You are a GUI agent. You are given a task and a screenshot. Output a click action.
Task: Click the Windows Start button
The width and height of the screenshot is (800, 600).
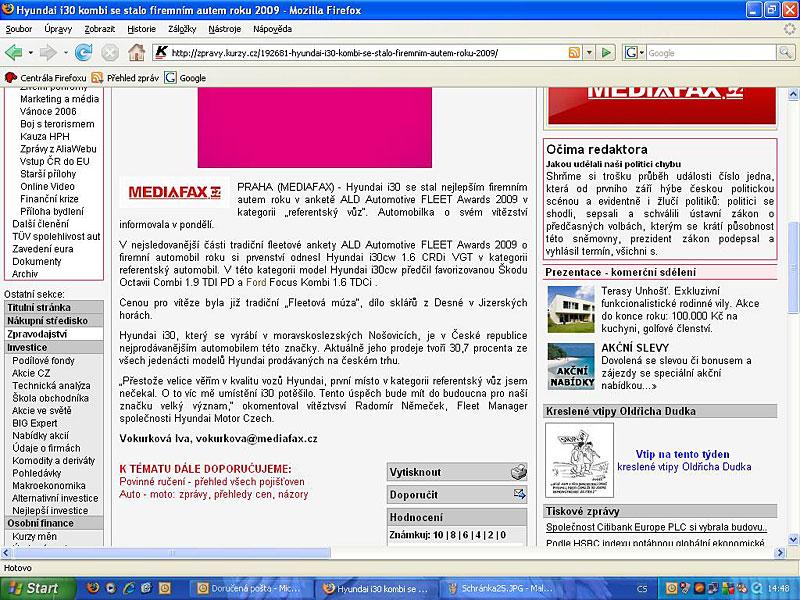tap(36, 588)
